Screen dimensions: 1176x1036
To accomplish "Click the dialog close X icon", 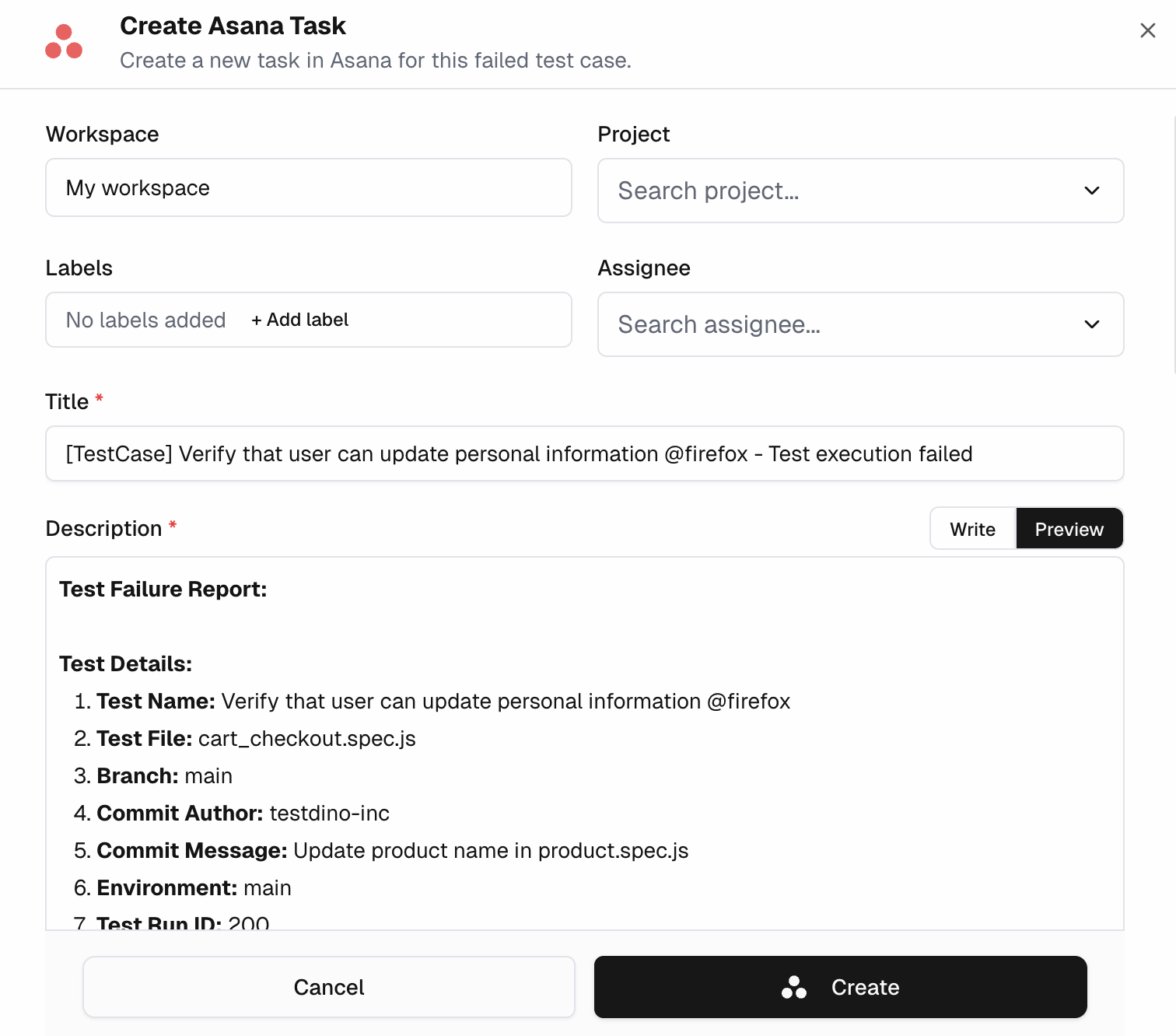I will [x=1148, y=30].
